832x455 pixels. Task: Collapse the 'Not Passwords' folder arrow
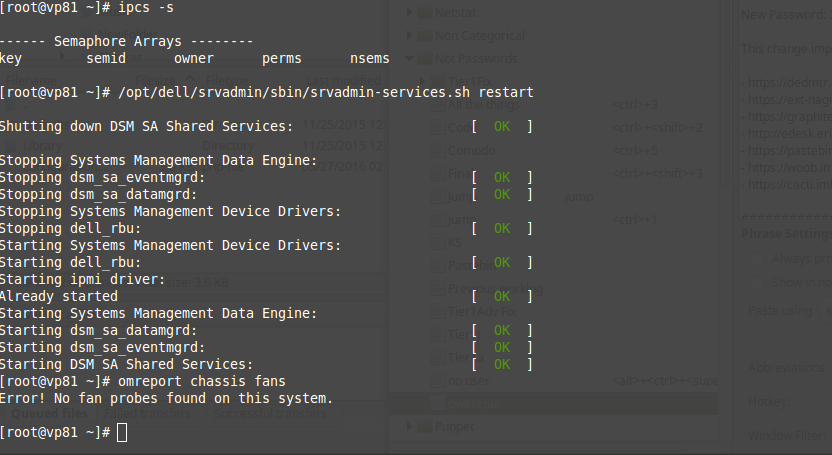(x=408, y=59)
